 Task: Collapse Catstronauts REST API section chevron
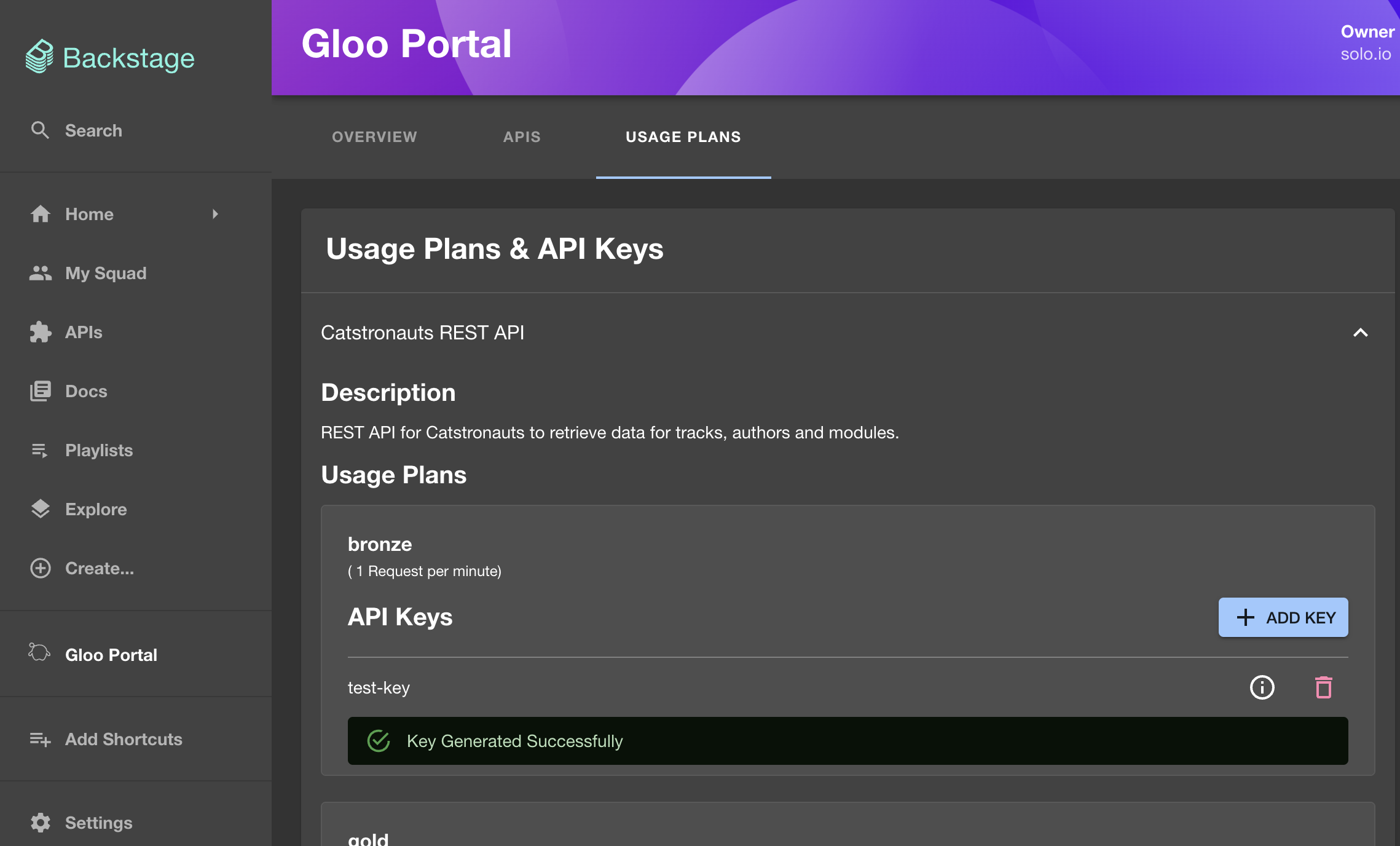point(1360,333)
